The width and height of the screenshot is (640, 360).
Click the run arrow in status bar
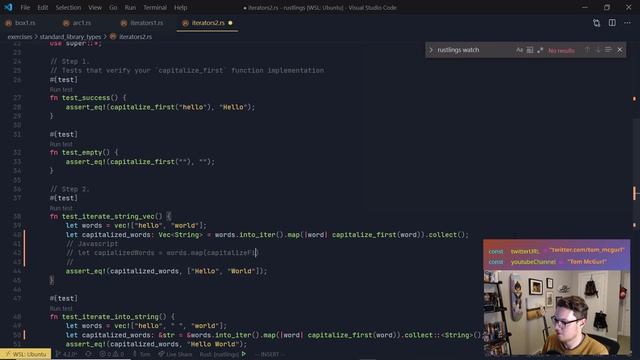pyautogui.click(x=244, y=354)
